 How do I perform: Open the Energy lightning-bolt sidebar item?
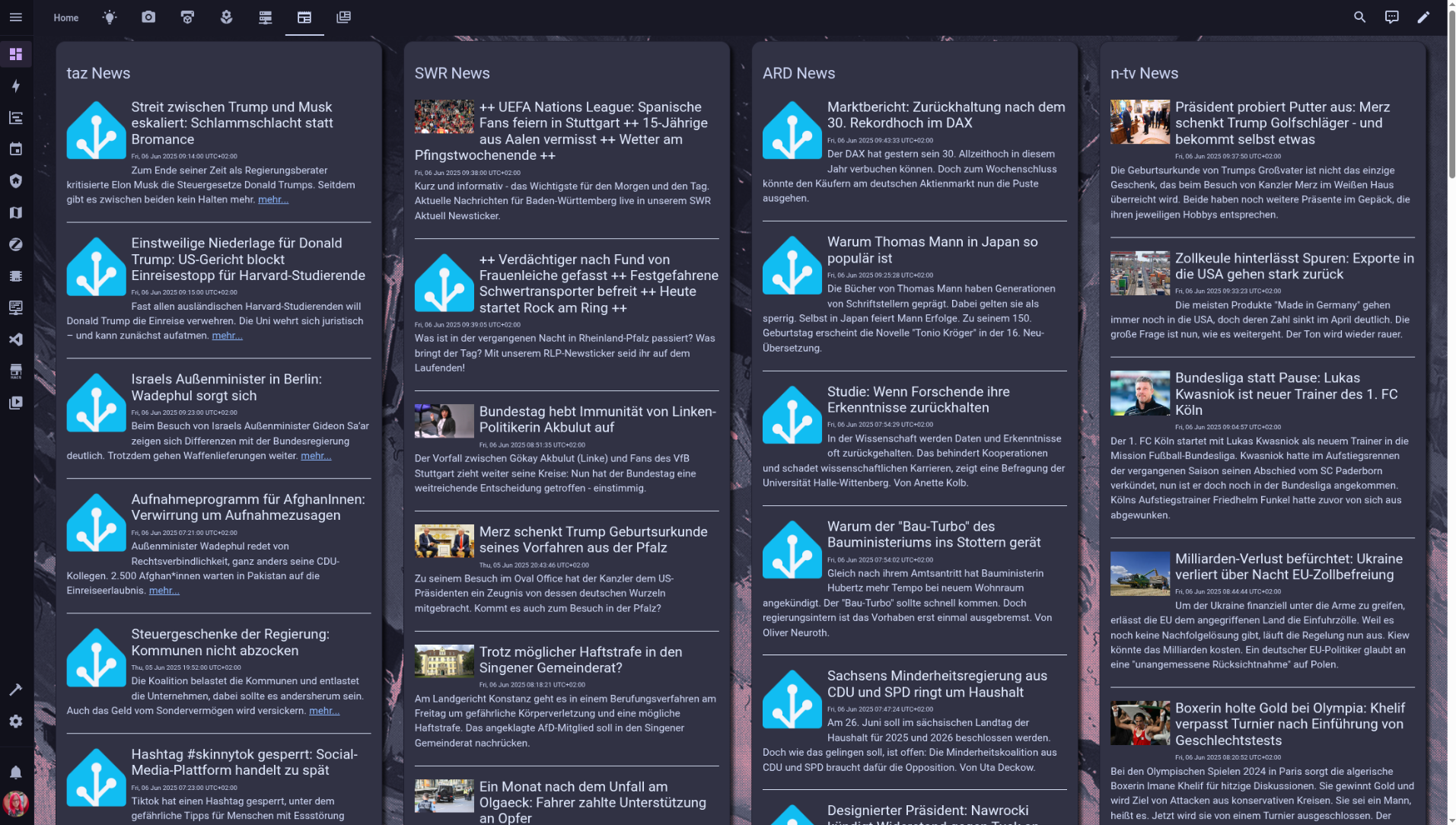pyautogui.click(x=16, y=86)
